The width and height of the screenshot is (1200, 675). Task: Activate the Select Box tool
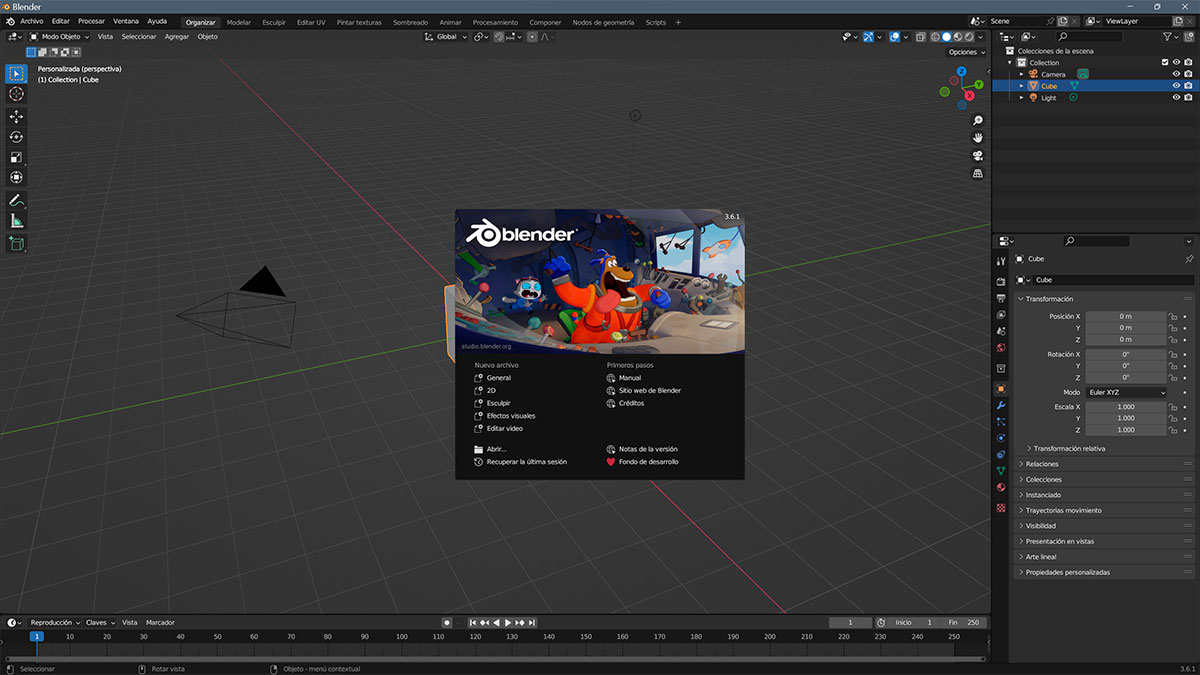tap(16, 73)
